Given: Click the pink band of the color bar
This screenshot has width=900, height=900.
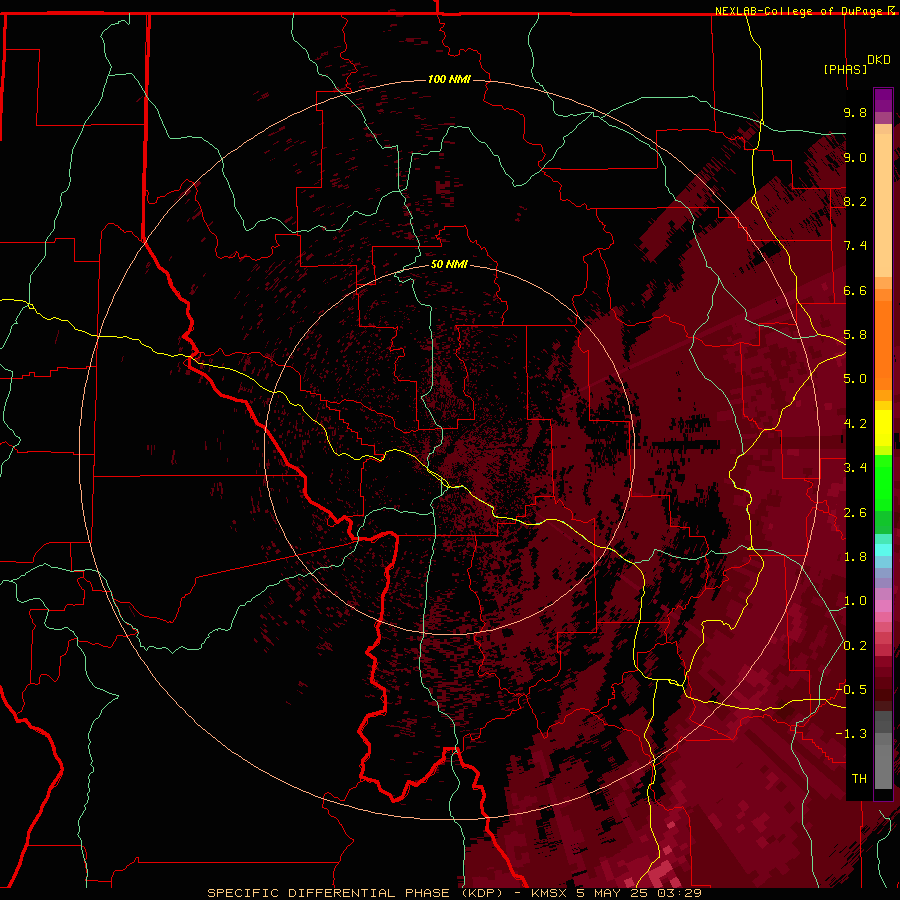Looking at the screenshot, I should click(883, 606).
